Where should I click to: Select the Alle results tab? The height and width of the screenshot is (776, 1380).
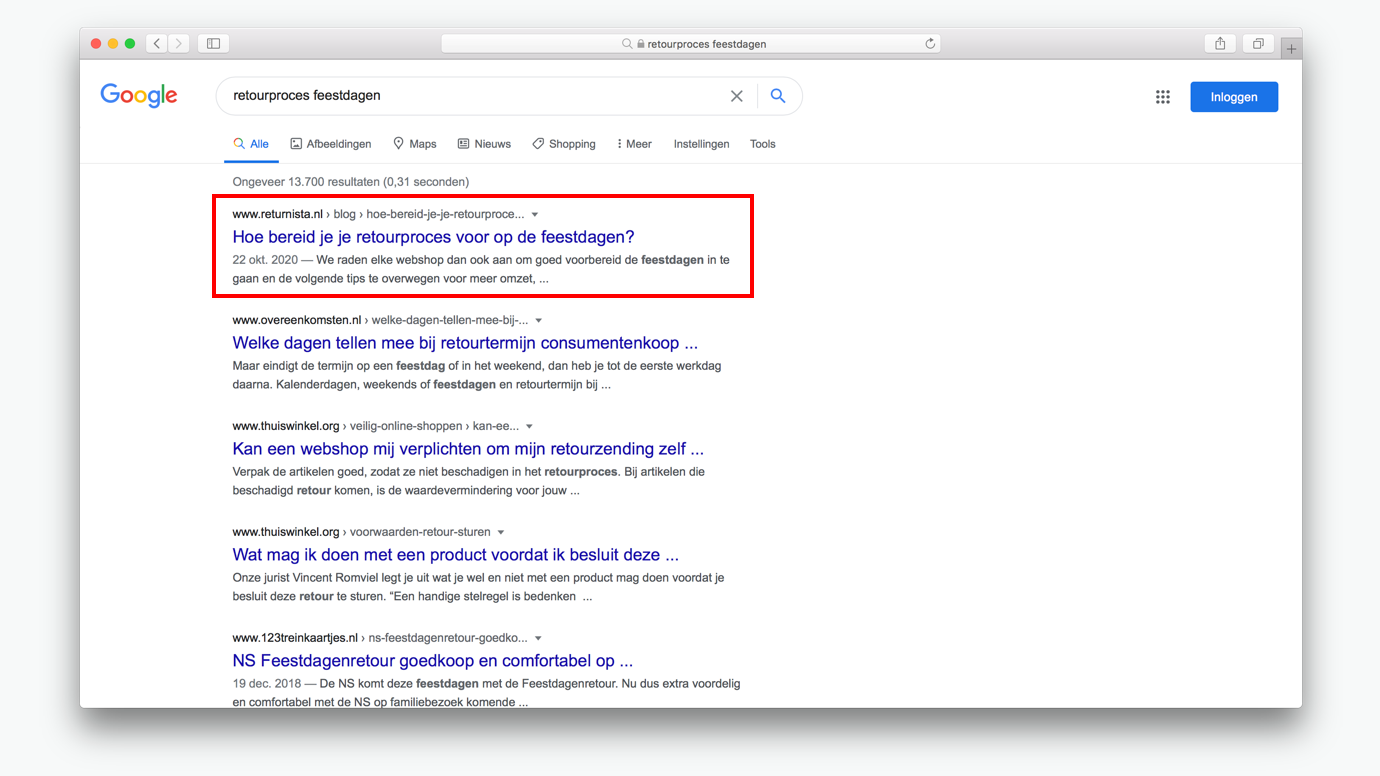tap(251, 144)
